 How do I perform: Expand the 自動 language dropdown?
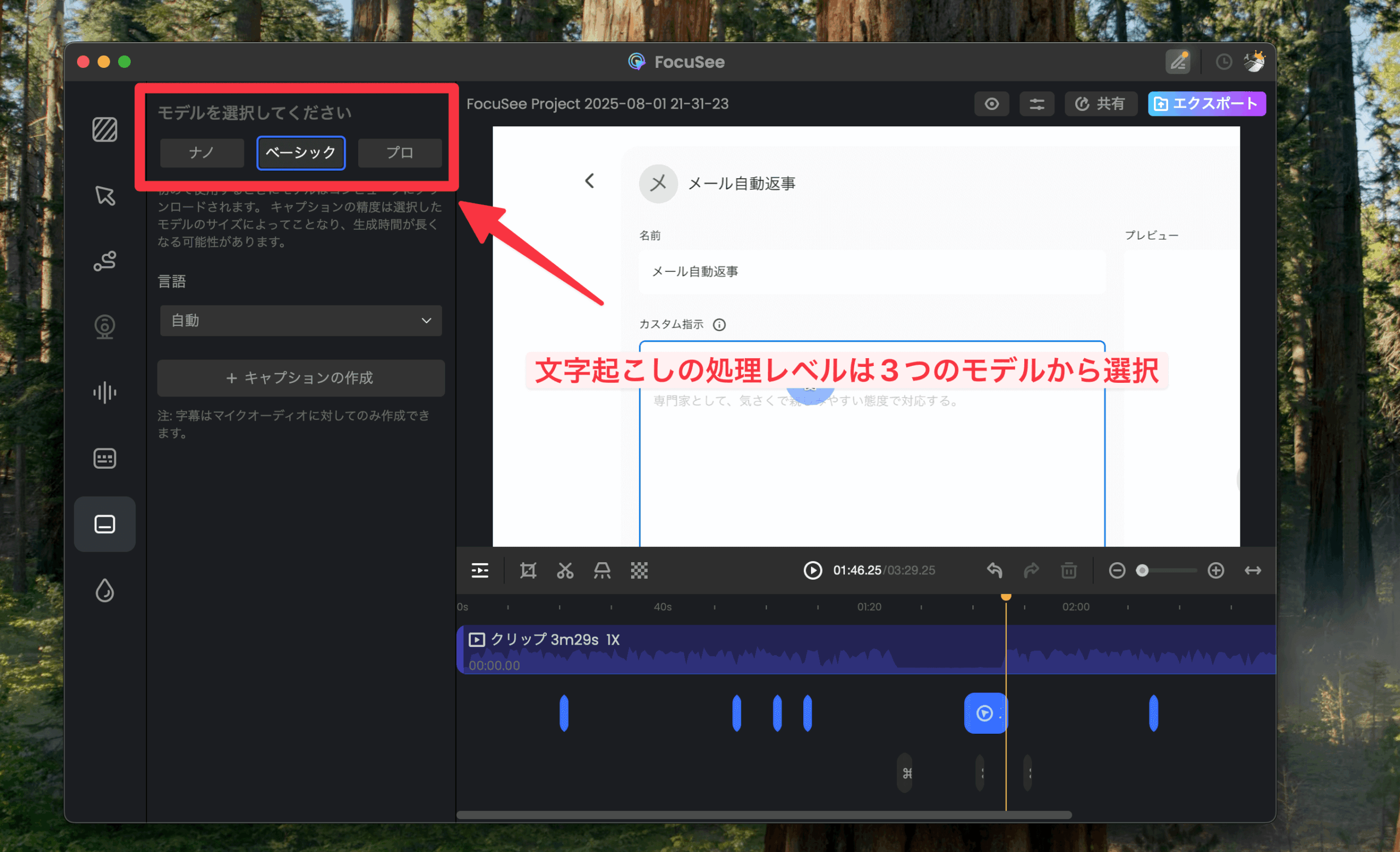pos(301,320)
